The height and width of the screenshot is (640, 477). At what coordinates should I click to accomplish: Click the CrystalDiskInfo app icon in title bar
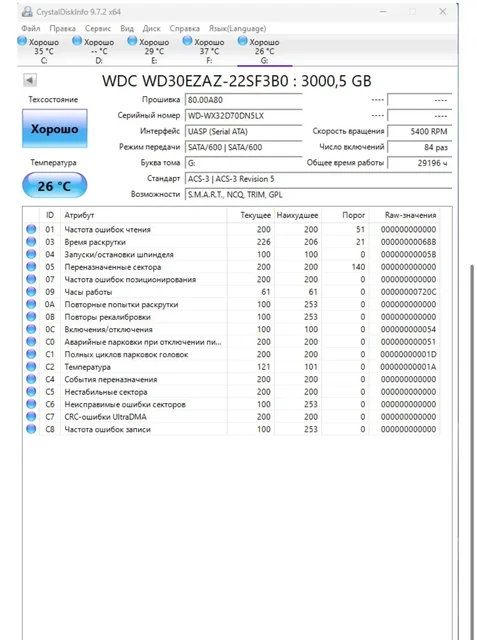[x=27, y=11]
